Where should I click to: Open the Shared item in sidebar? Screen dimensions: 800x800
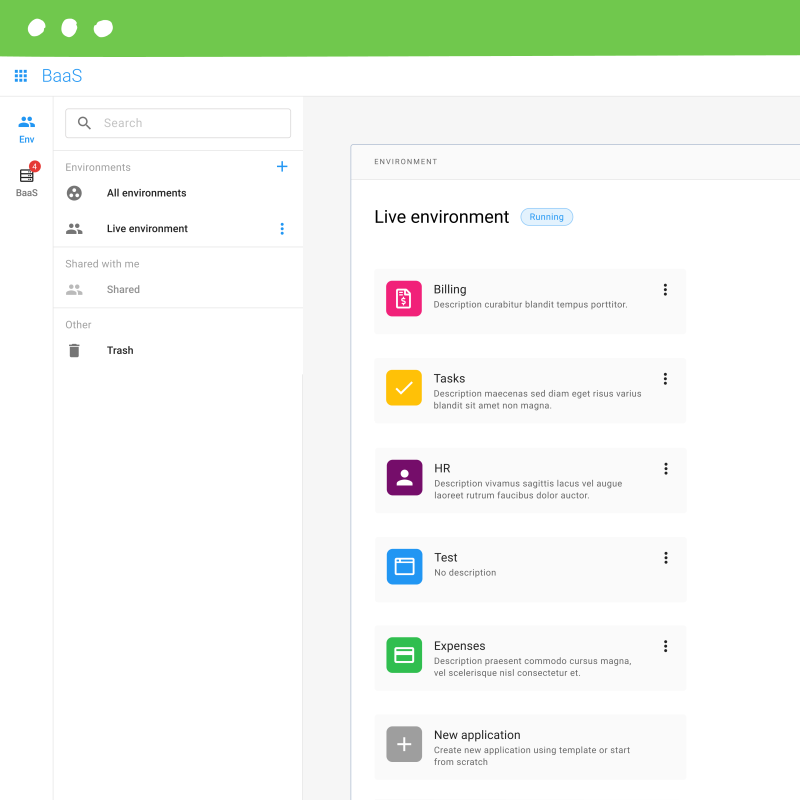pos(123,290)
